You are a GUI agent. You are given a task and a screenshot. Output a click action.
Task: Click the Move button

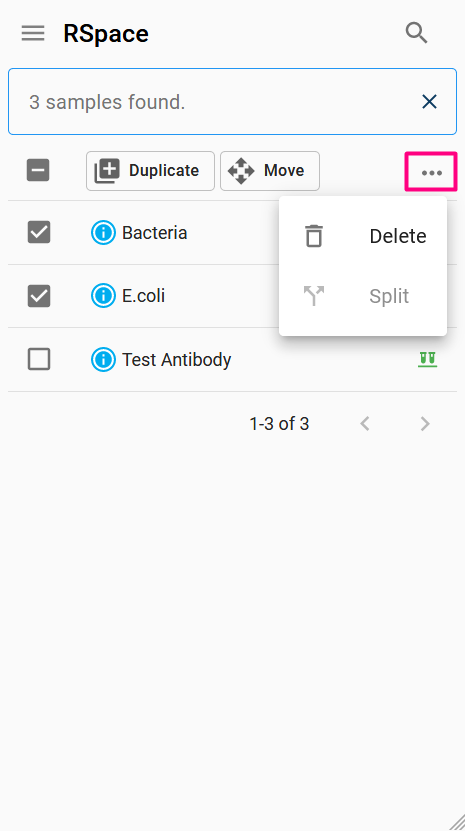point(270,171)
